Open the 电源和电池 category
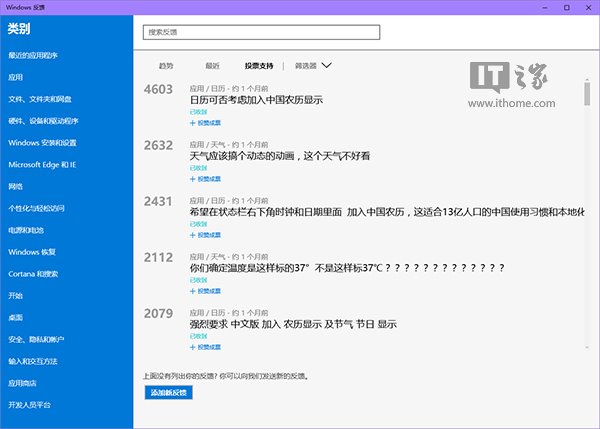The height and width of the screenshot is (429, 600). (26, 230)
